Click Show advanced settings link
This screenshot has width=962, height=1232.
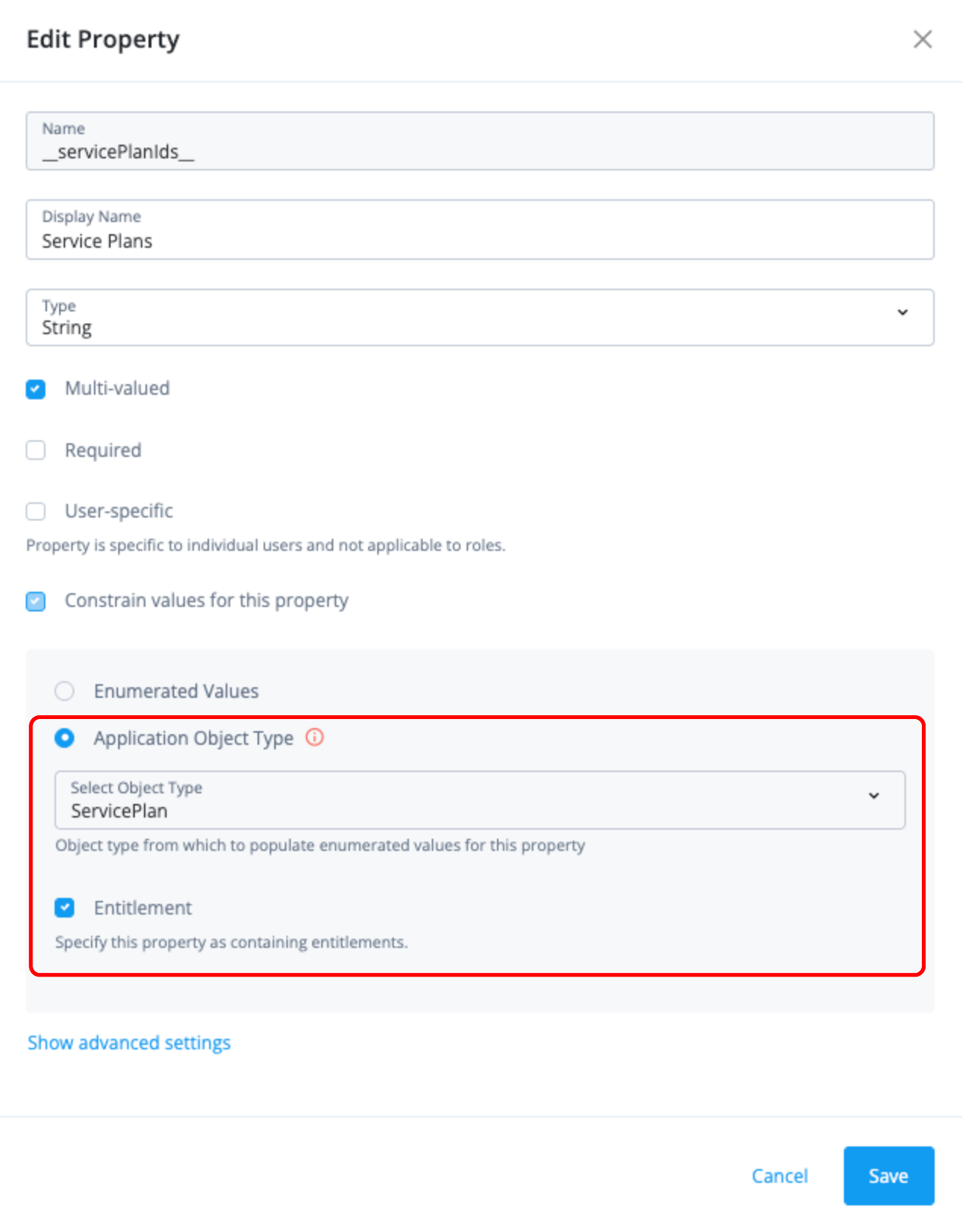click(x=129, y=1043)
